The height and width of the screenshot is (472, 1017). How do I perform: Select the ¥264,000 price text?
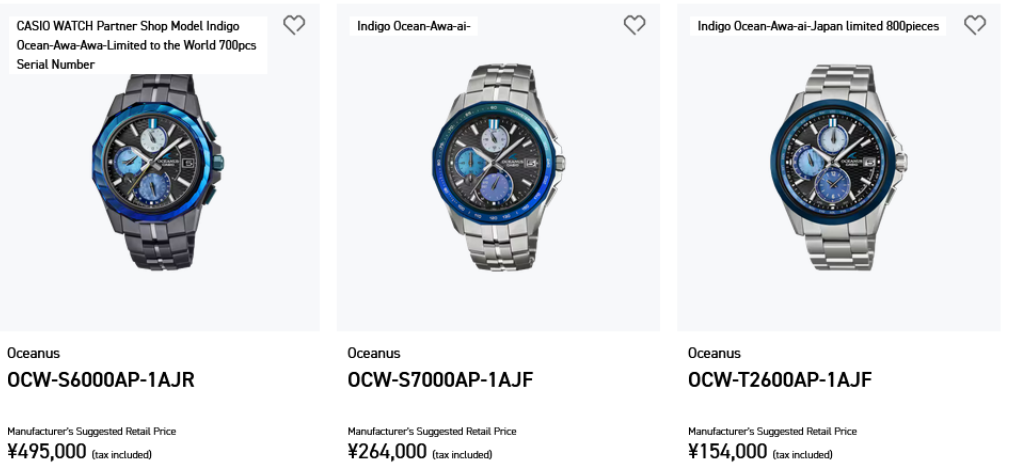click(x=387, y=451)
